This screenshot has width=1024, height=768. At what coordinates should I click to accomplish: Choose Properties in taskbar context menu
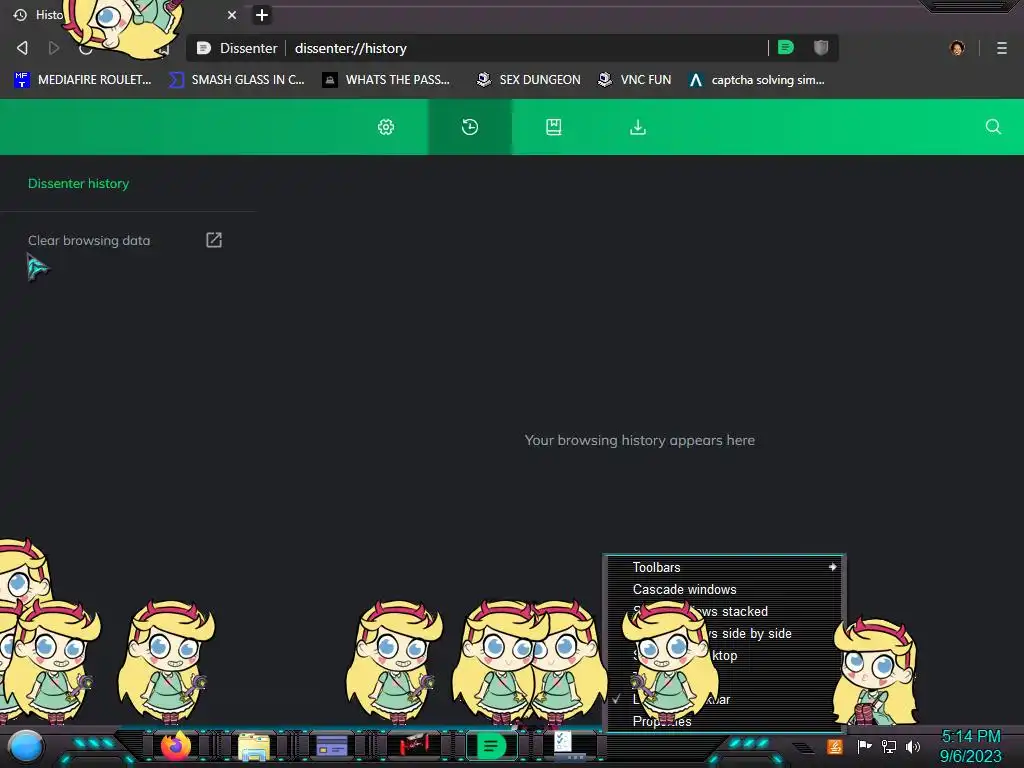point(726,721)
